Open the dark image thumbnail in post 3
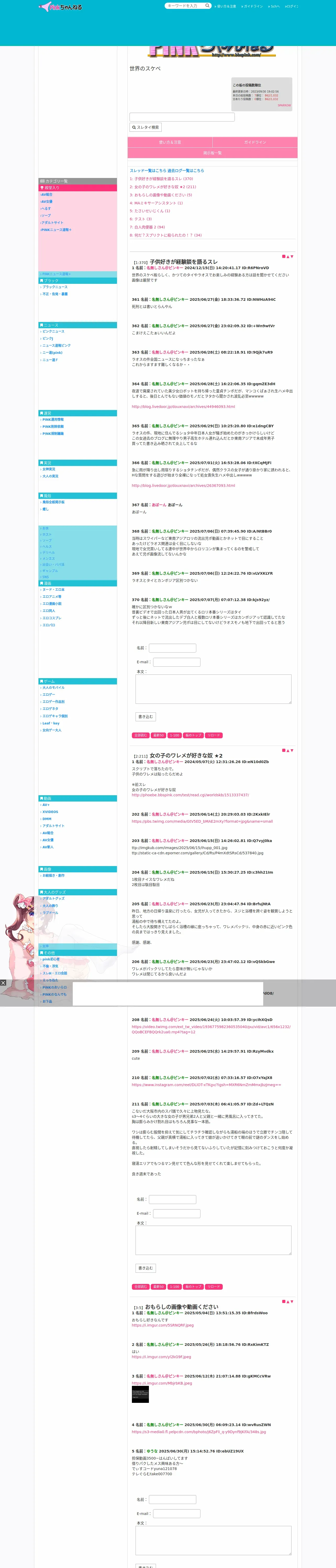The image size is (336, 1568). (x=140, y=1394)
